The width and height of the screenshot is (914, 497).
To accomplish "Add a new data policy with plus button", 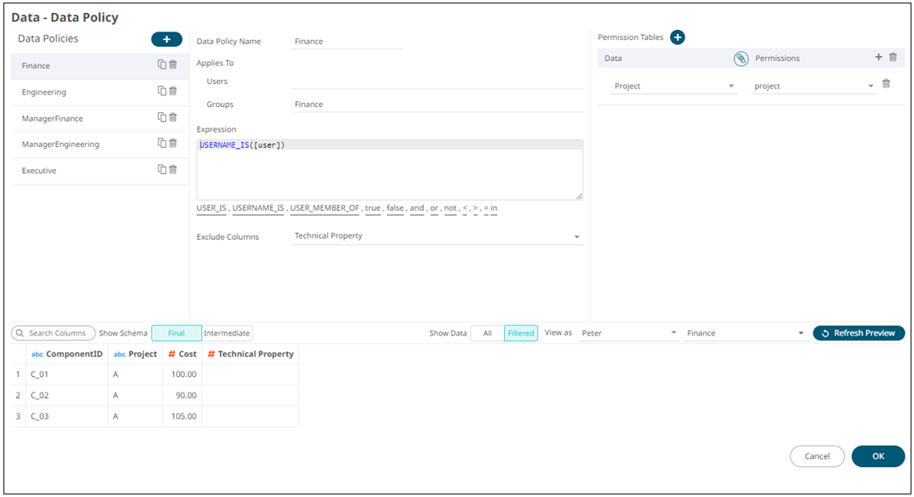I will [166, 39].
